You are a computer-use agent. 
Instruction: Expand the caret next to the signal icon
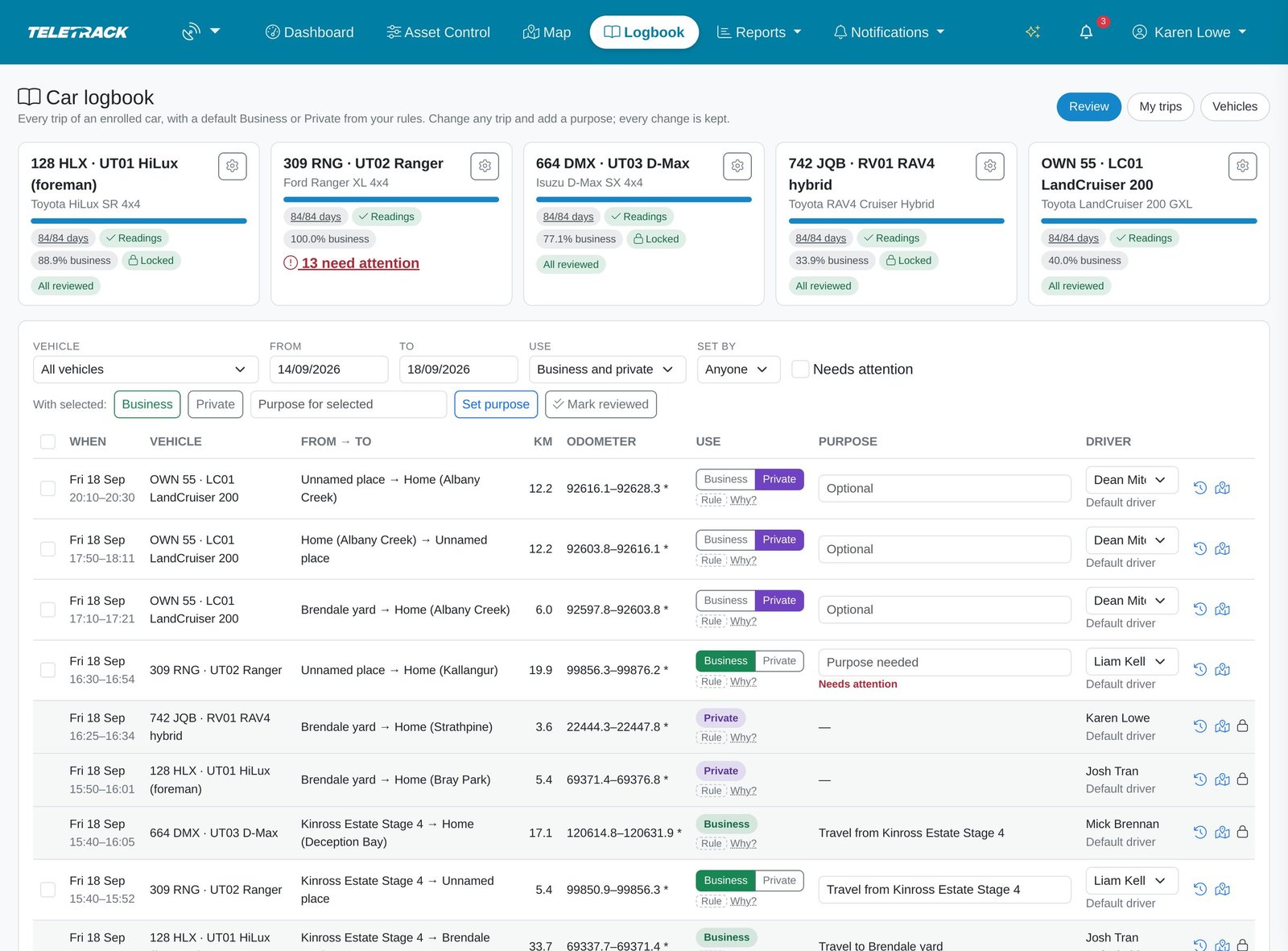pos(215,31)
